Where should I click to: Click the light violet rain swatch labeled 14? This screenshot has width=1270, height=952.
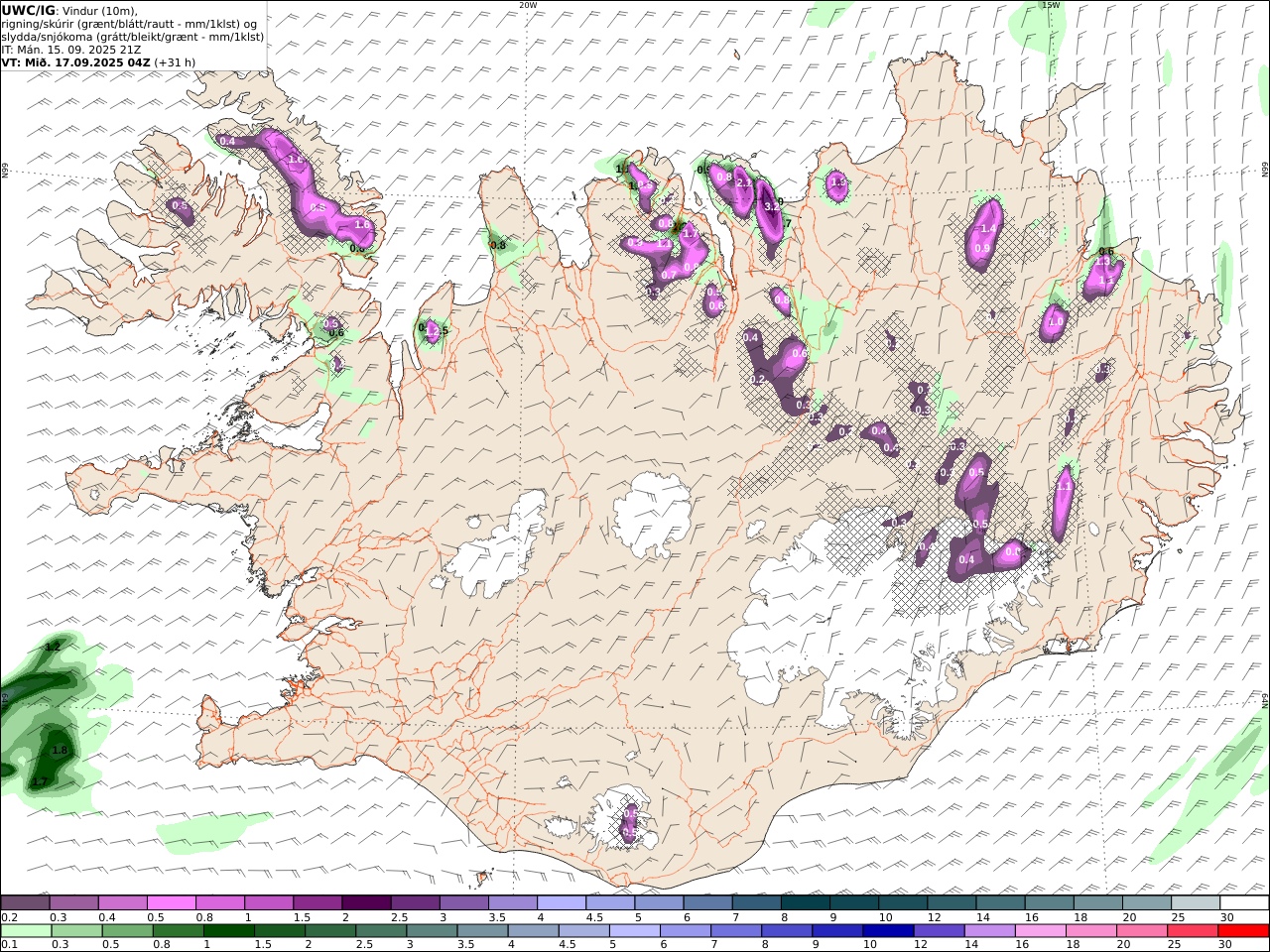988,930
